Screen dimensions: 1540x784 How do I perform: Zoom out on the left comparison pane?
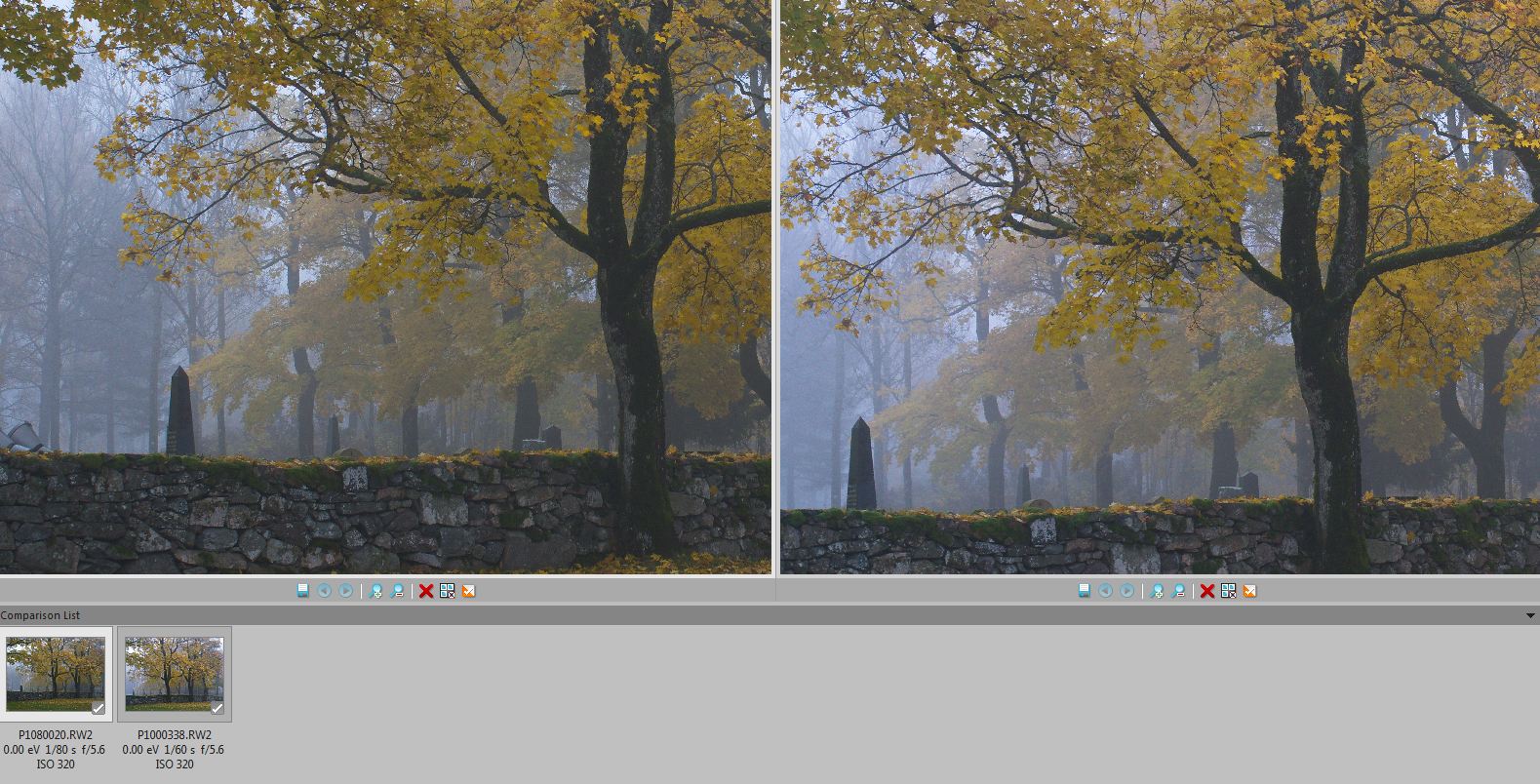[x=397, y=591]
